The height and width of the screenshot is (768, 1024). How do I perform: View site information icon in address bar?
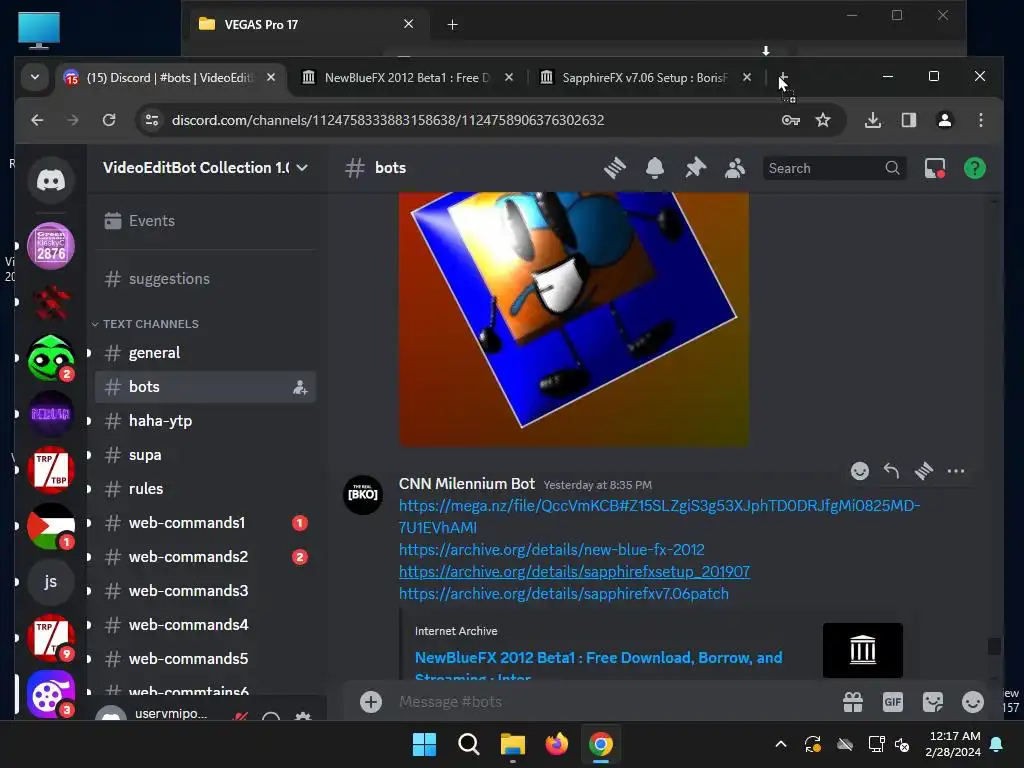152,120
